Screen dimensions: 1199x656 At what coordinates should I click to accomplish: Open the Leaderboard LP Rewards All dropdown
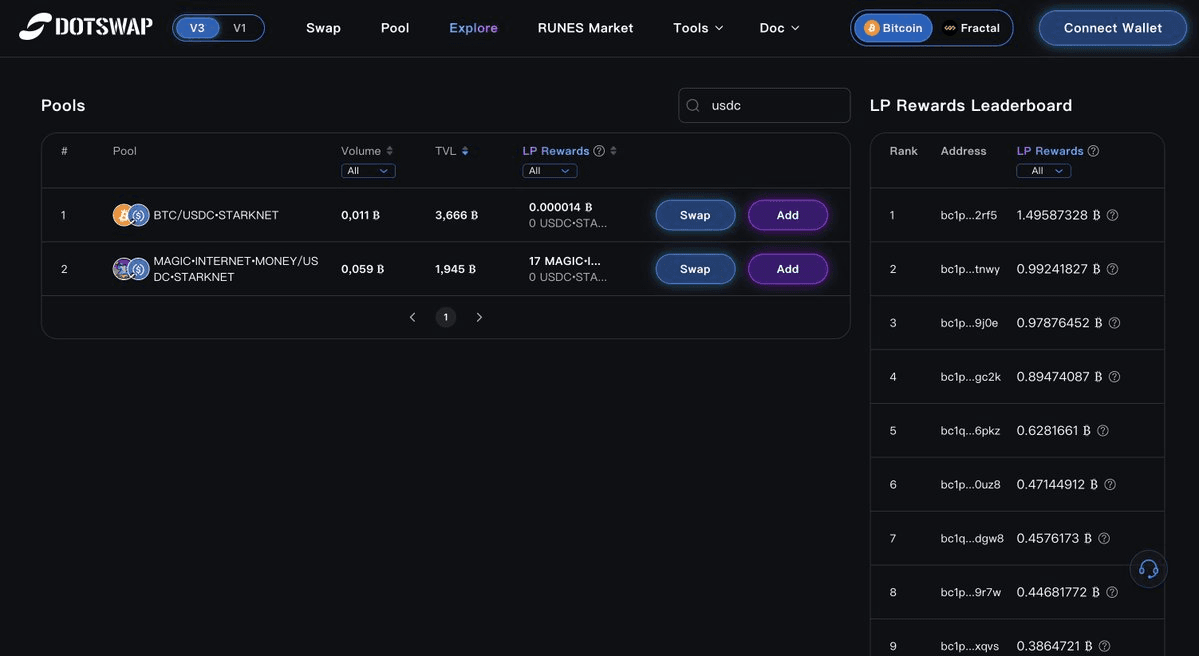point(1043,170)
